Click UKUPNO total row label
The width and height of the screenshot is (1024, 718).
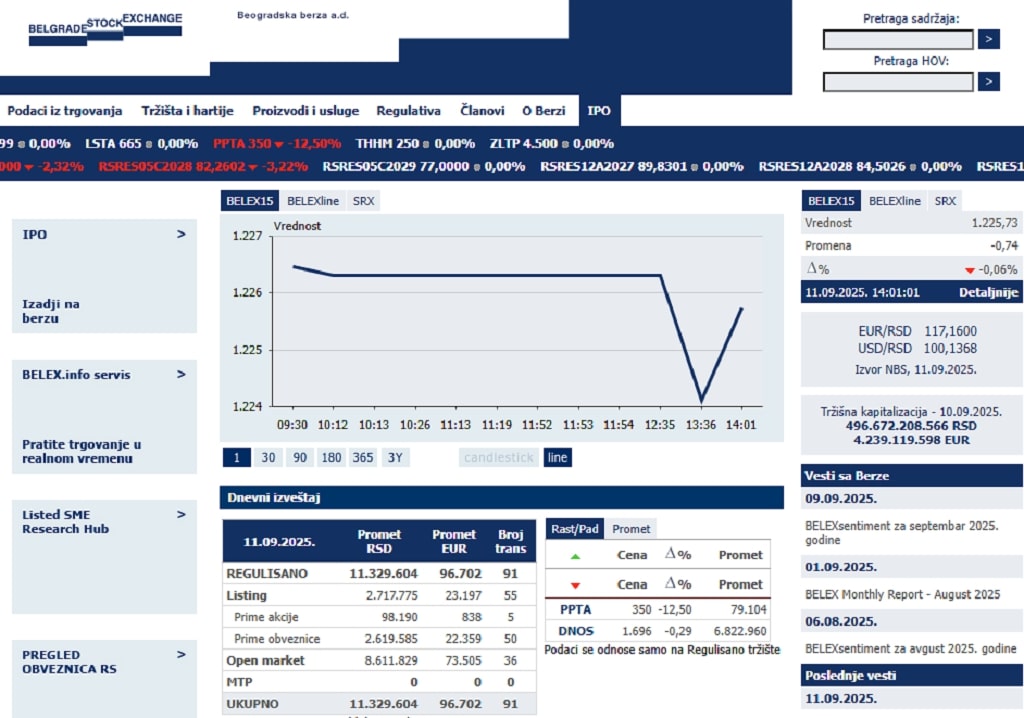[x=252, y=704]
